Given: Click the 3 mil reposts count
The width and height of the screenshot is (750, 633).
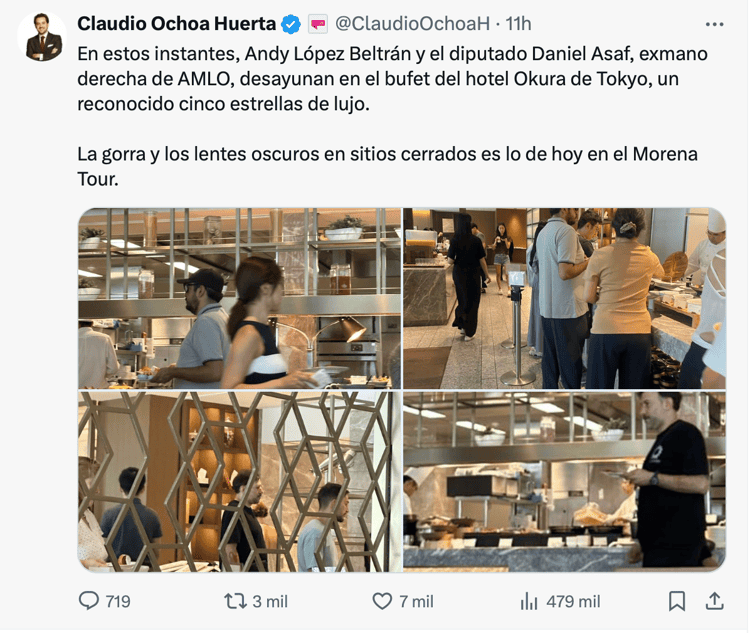Looking at the screenshot, I should point(270,601).
